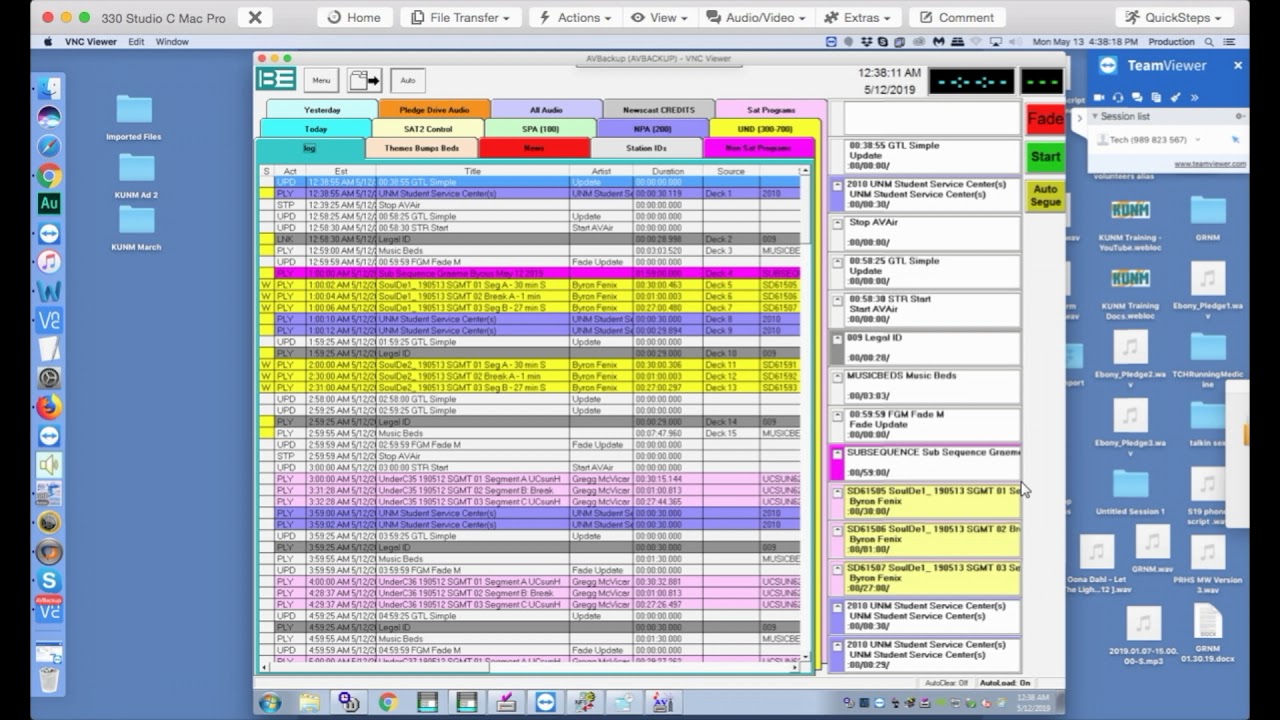The width and height of the screenshot is (1280, 720).
Task: Open the File Transfer dropdown
Action: coord(461,17)
